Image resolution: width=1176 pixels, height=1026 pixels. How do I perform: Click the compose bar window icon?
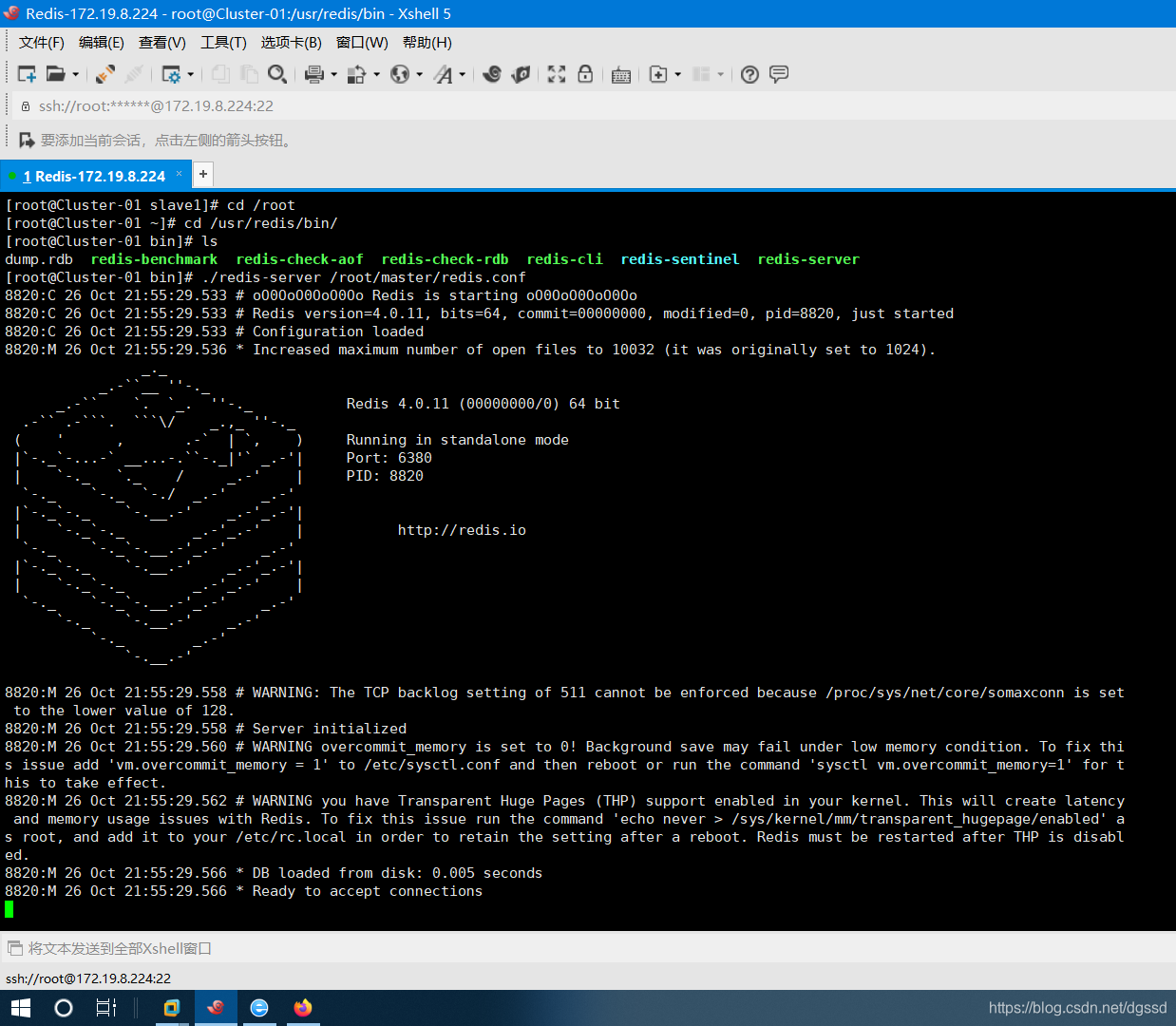pos(14,948)
